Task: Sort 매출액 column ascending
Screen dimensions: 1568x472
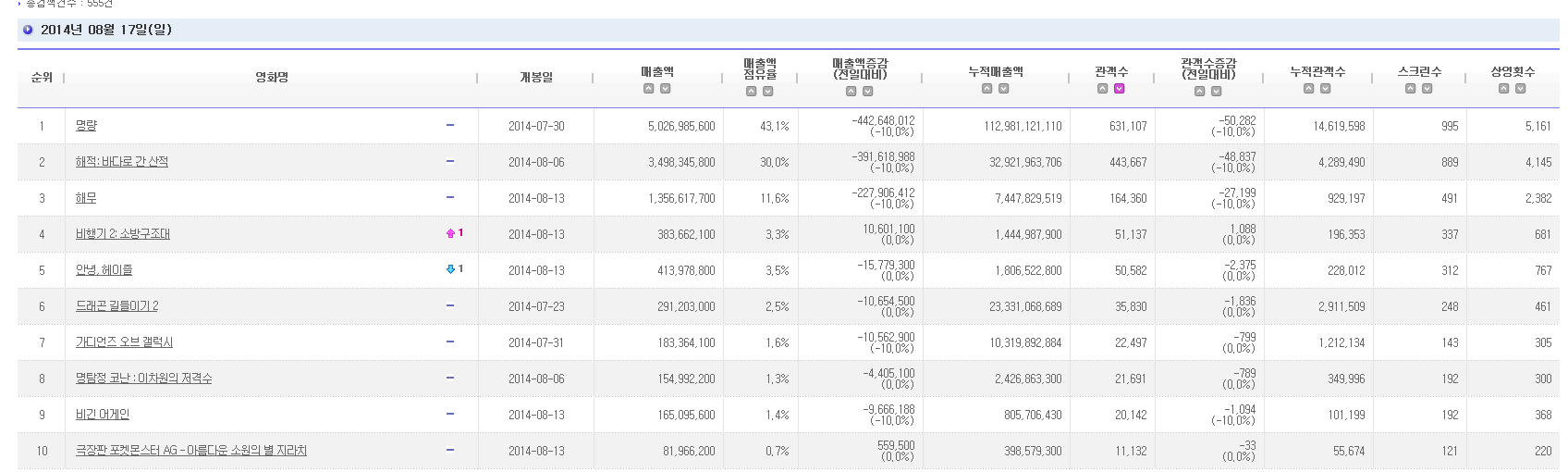Action: click(649, 89)
